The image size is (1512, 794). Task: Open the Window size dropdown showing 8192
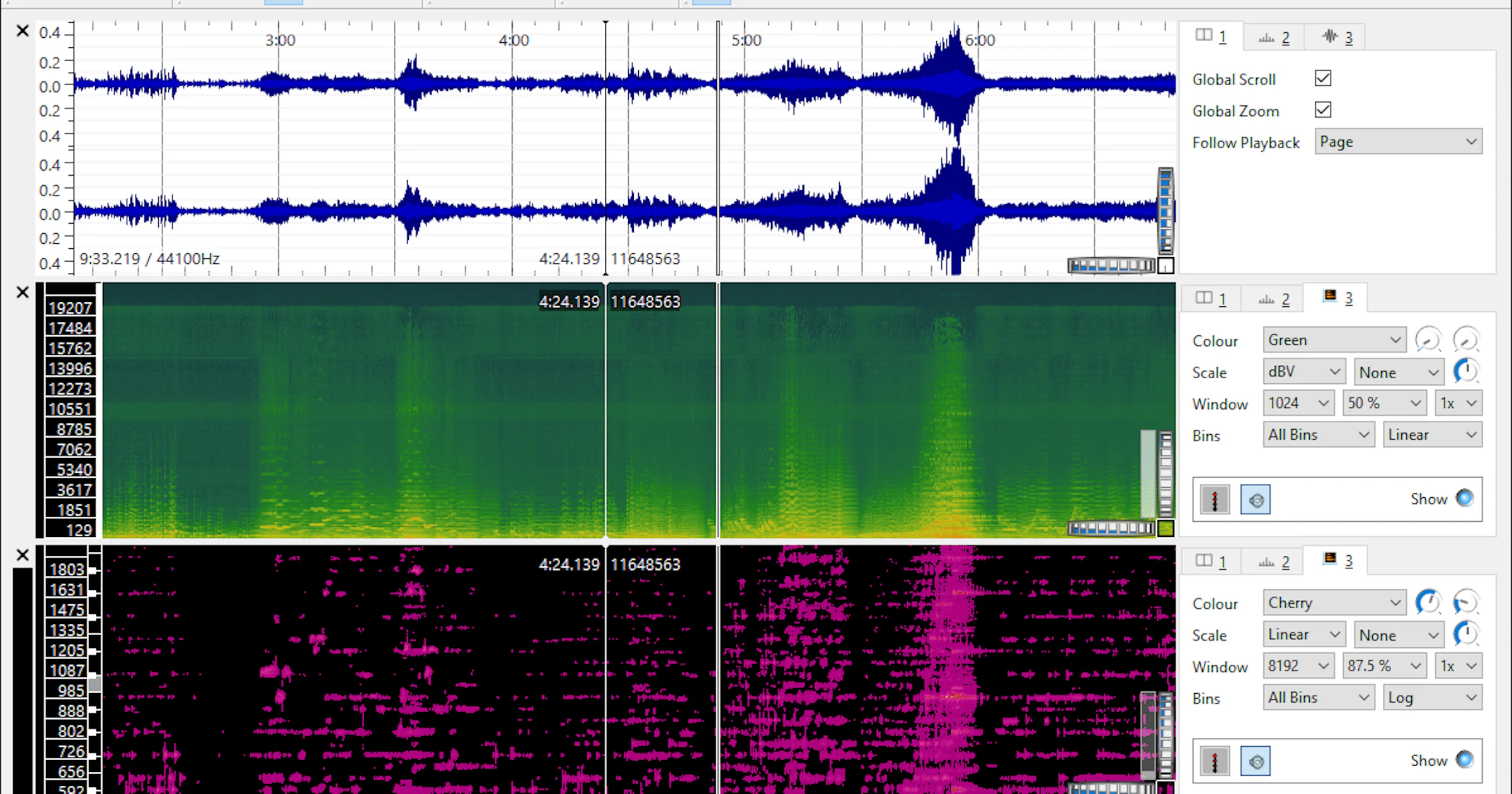(x=1298, y=666)
